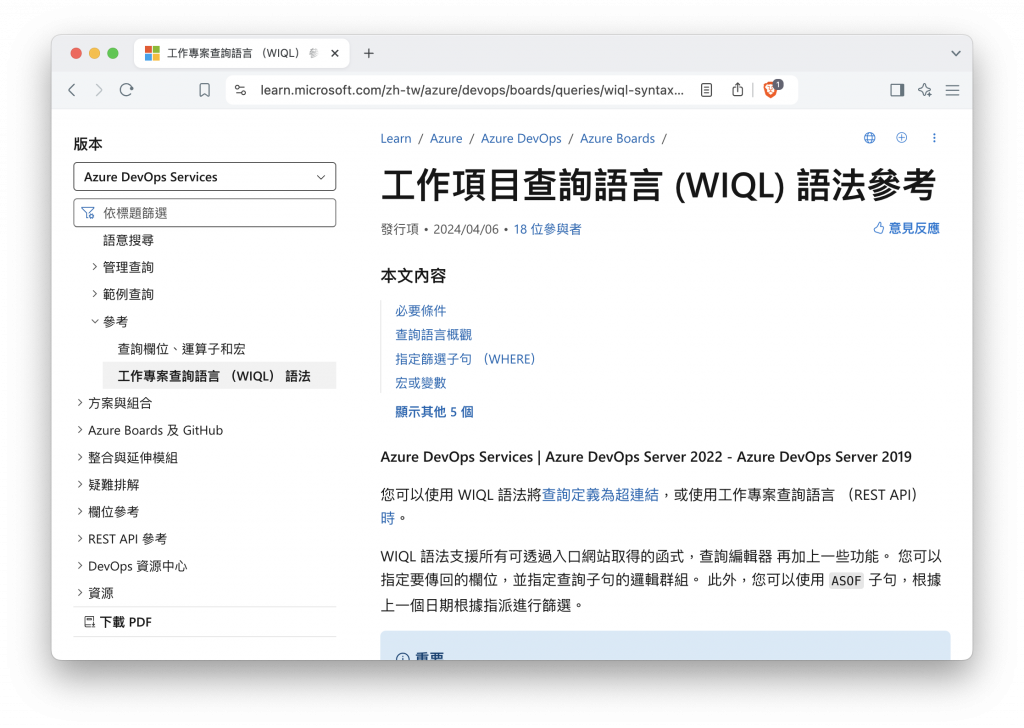The height and width of the screenshot is (728, 1024).
Task: Expand Azure Boards 及 GitHub section
Action: 80,430
